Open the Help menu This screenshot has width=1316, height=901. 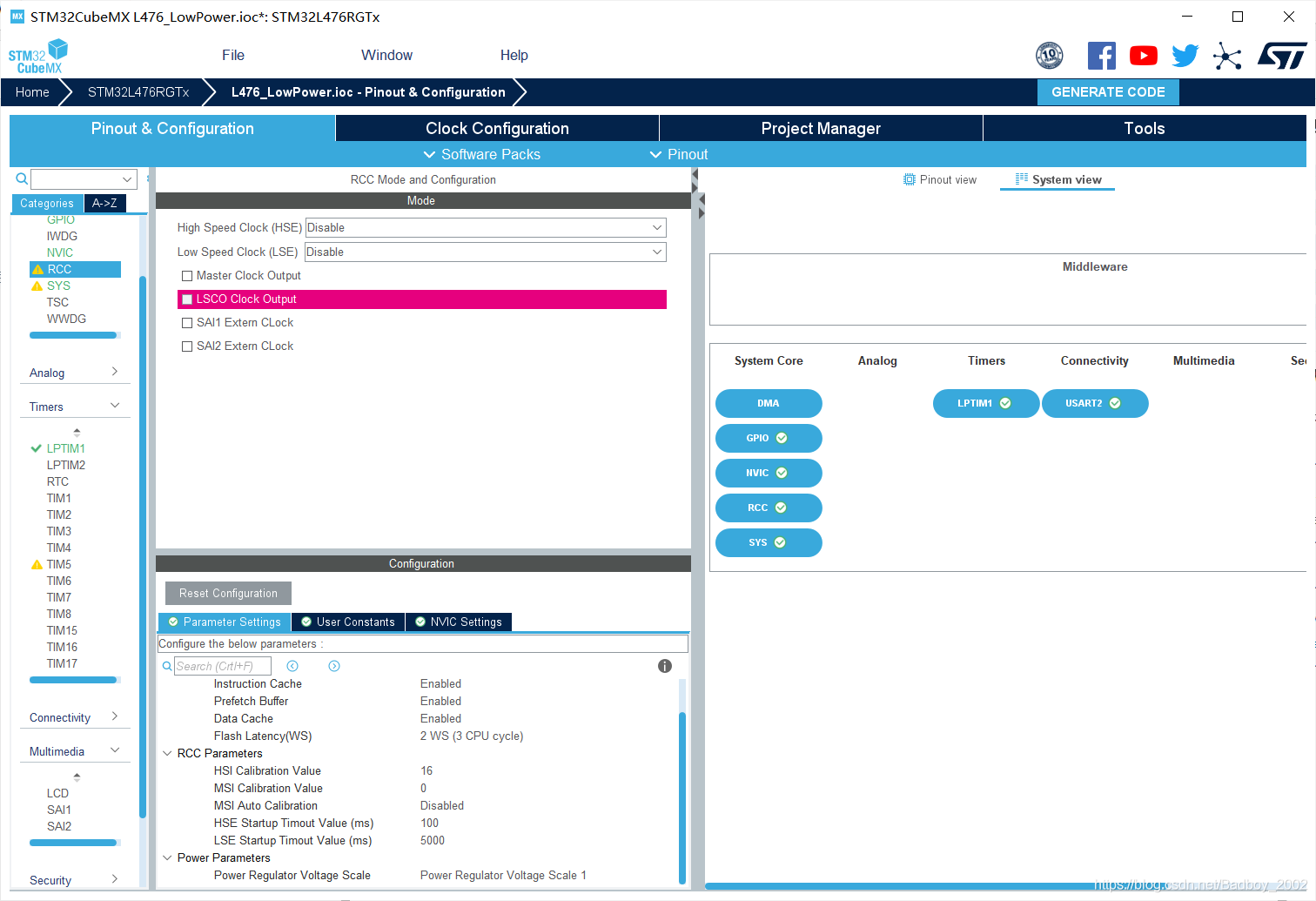pyautogui.click(x=514, y=55)
